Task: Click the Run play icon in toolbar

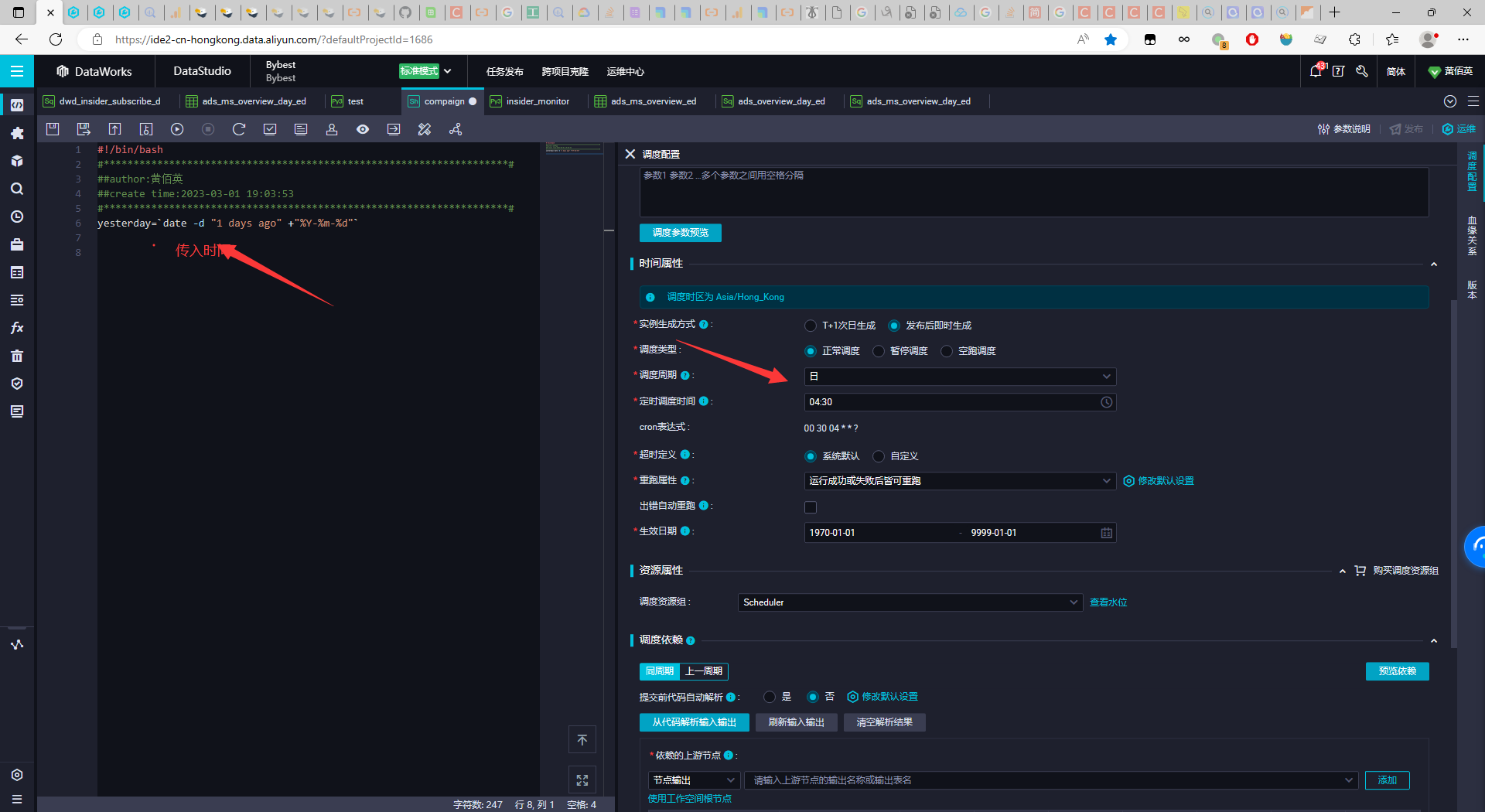Action: (177, 129)
